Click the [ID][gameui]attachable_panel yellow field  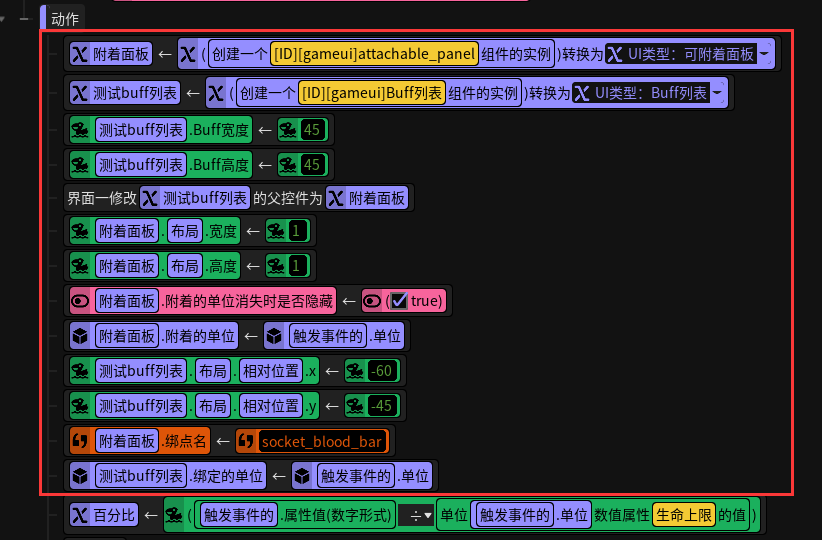(374, 54)
